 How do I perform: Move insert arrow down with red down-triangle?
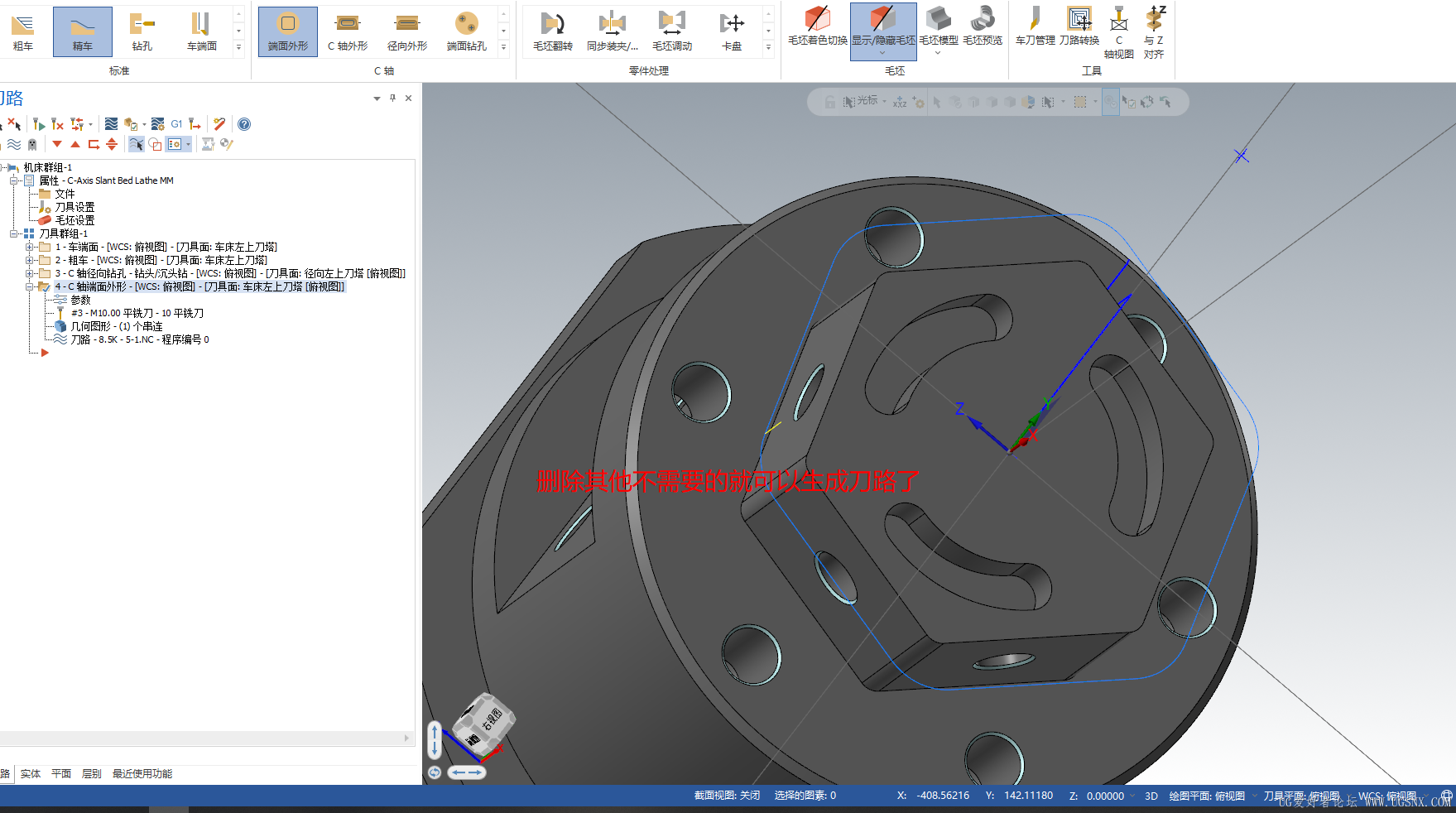coord(57,144)
